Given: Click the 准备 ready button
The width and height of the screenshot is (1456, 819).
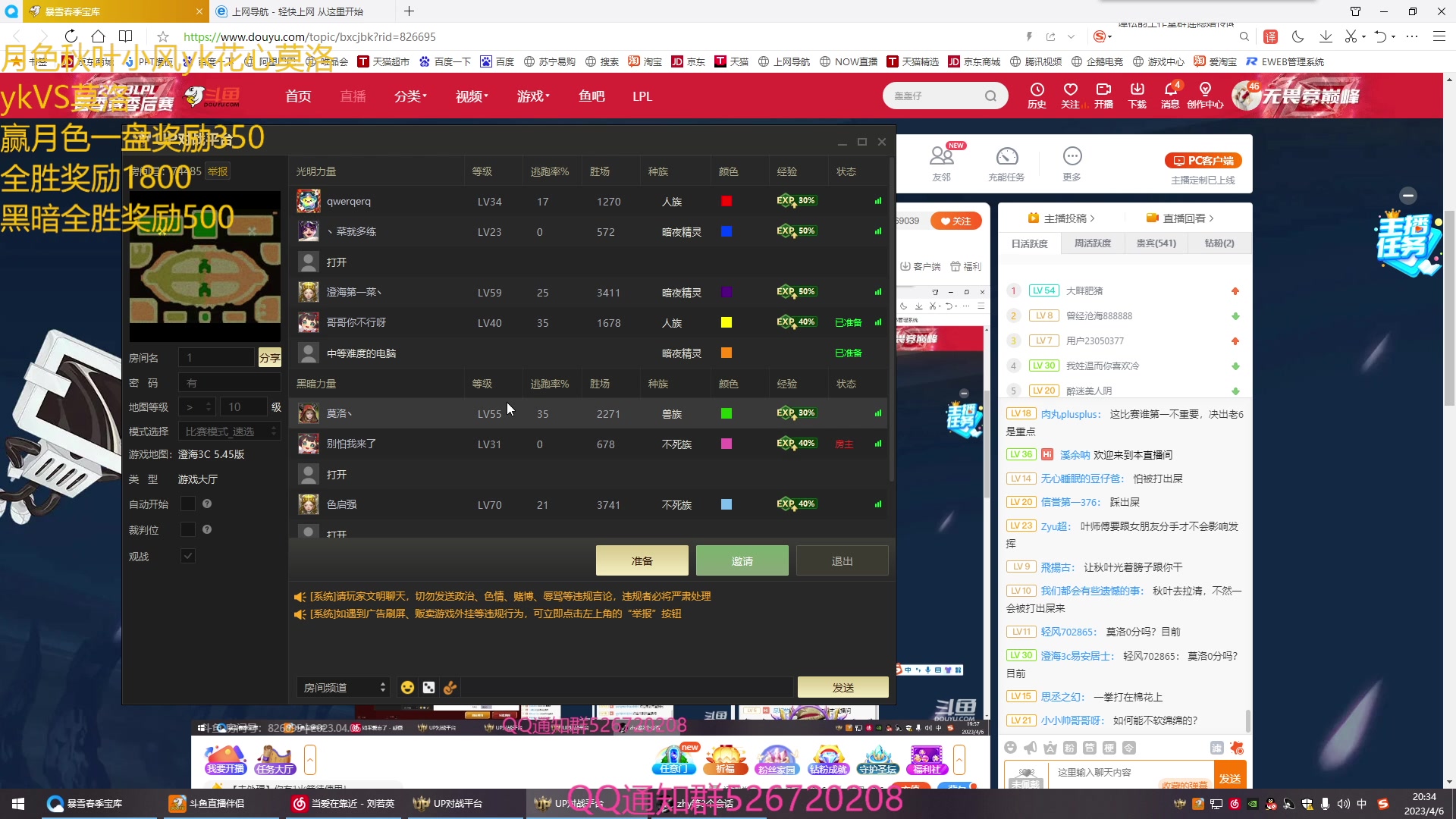Looking at the screenshot, I should pyautogui.click(x=642, y=560).
